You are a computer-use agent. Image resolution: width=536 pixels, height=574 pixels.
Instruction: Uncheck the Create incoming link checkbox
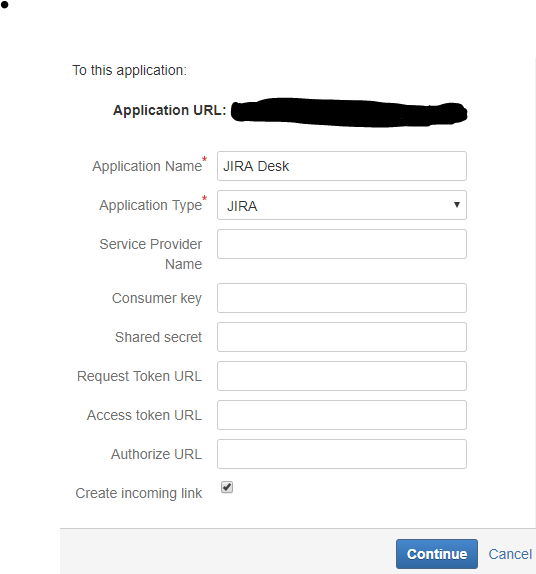tap(227, 487)
